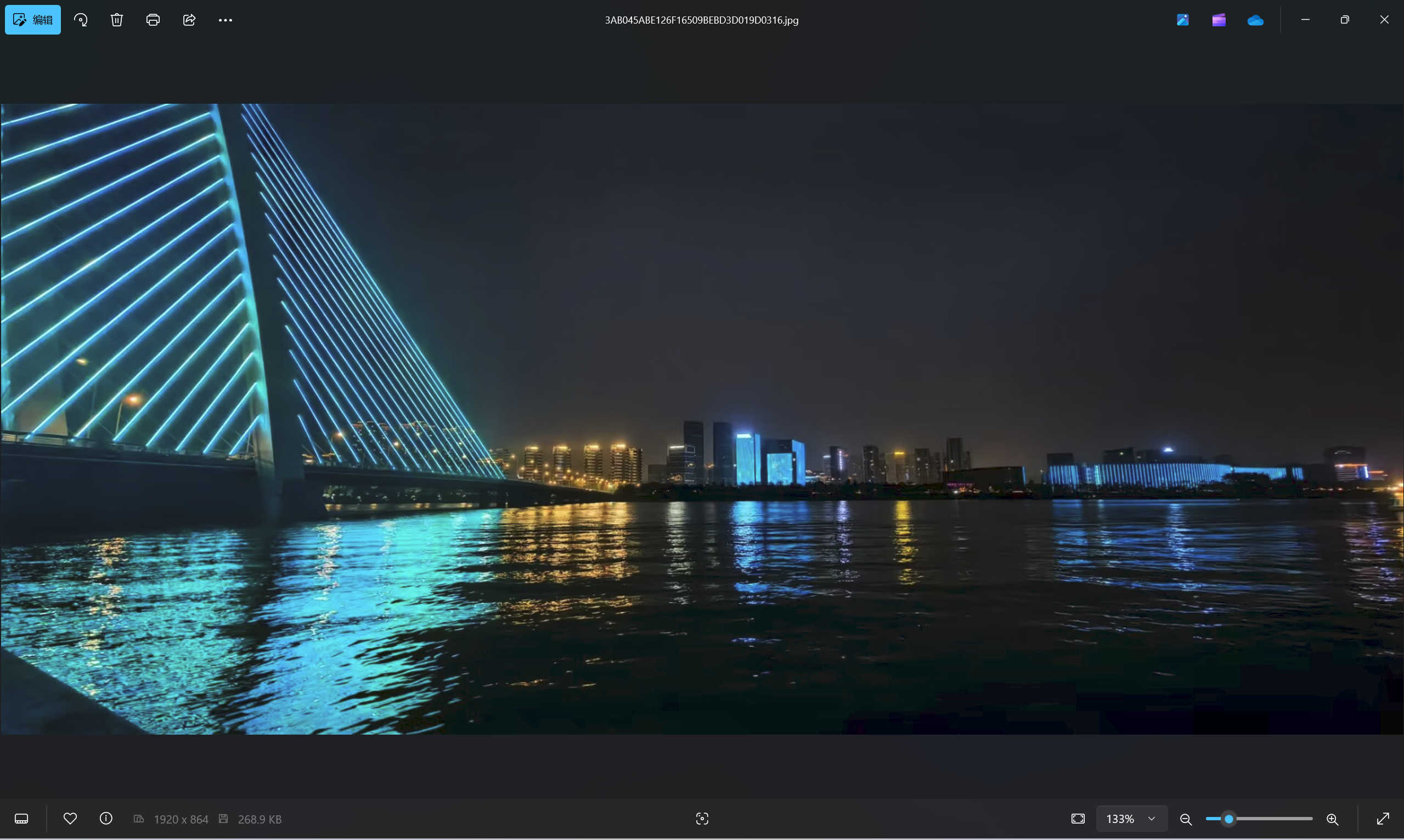Image resolution: width=1404 pixels, height=840 pixels.
Task: Open the 133% zoom level dropdown
Action: coord(1132,819)
